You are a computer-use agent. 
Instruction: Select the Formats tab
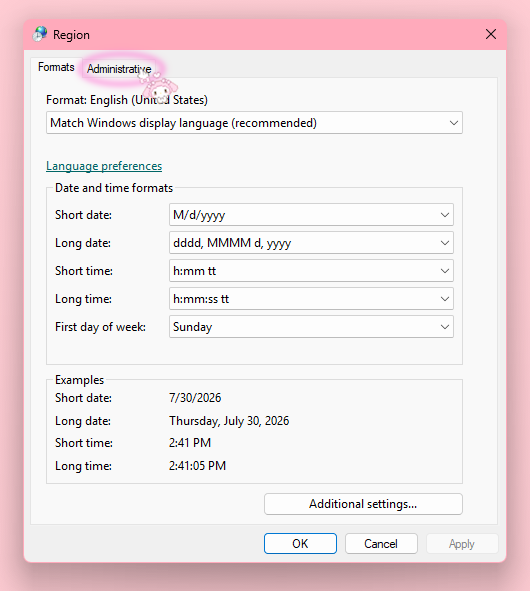point(56,67)
